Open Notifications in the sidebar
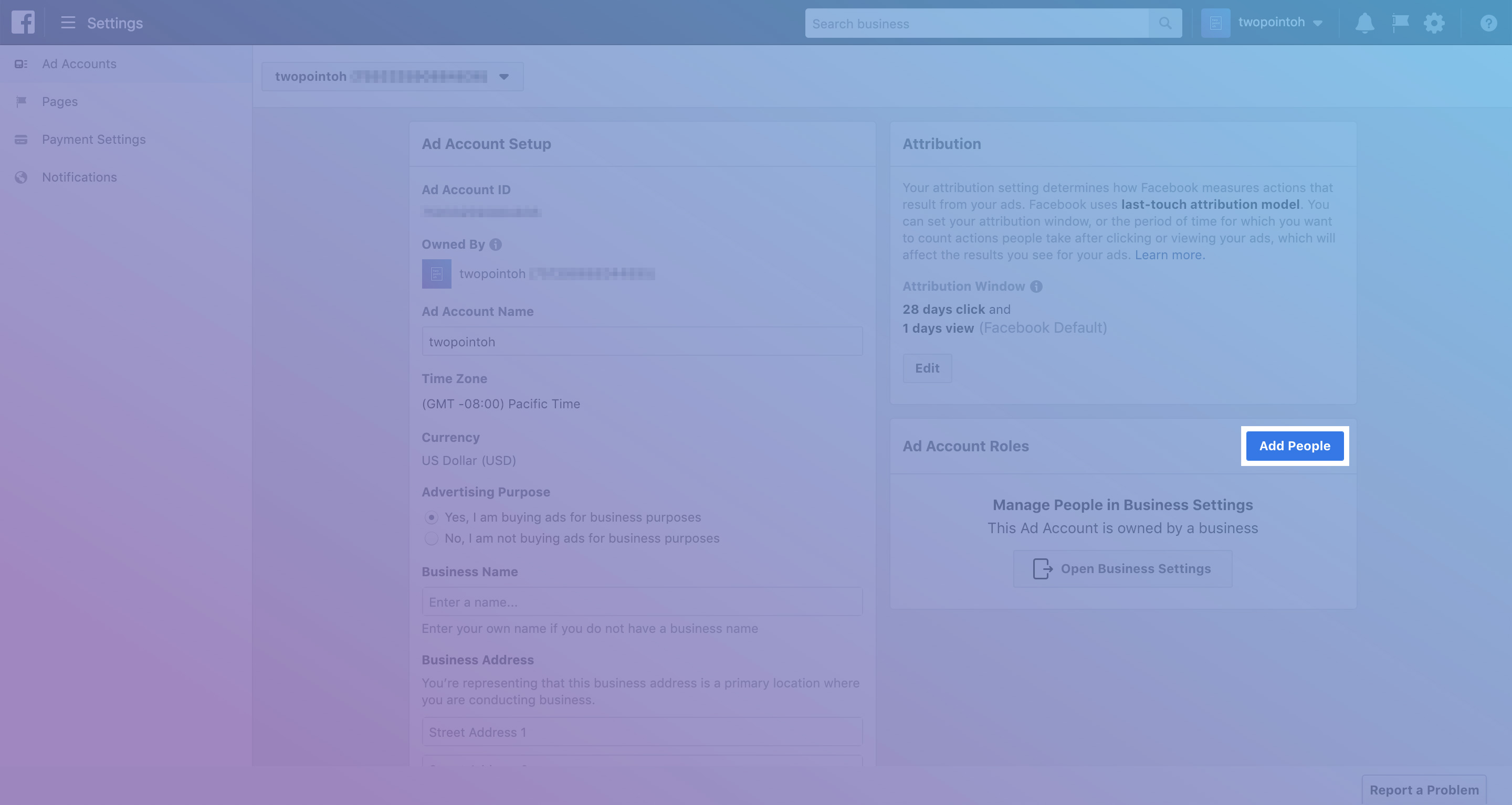 (79, 177)
